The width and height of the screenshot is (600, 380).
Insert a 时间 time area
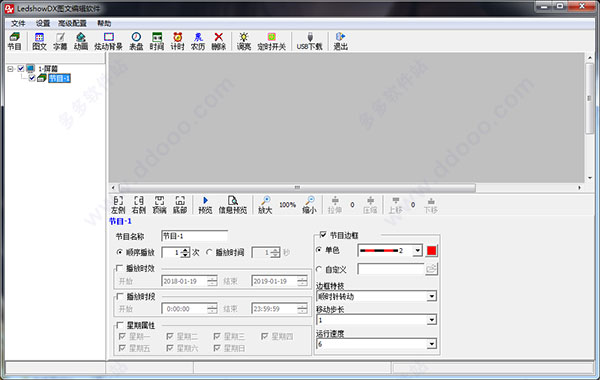157,41
